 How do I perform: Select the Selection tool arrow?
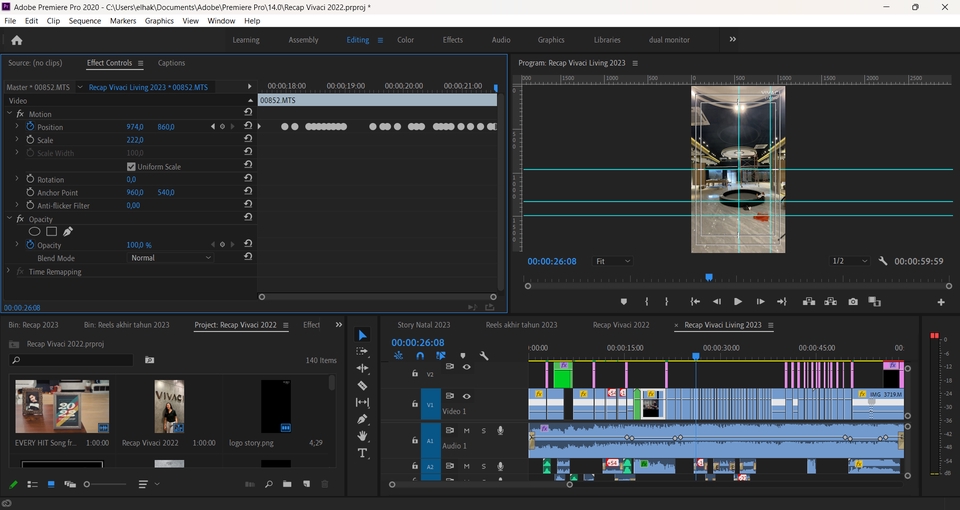(362, 335)
